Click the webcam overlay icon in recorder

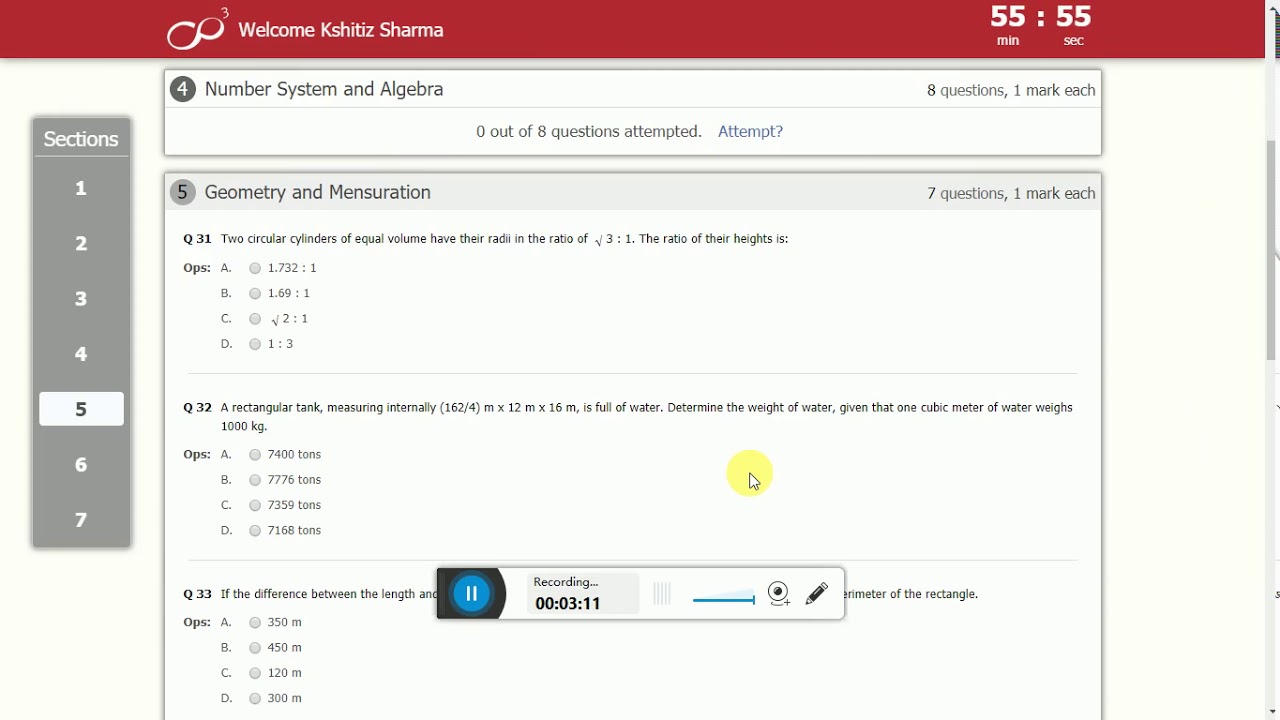tap(779, 594)
